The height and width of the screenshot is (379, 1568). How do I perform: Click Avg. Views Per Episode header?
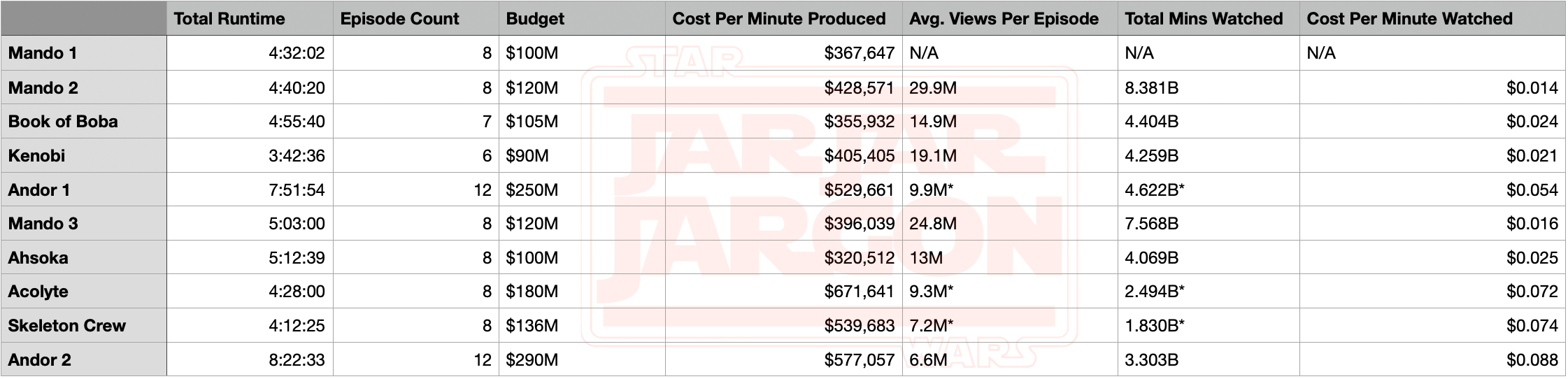[1004, 19]
